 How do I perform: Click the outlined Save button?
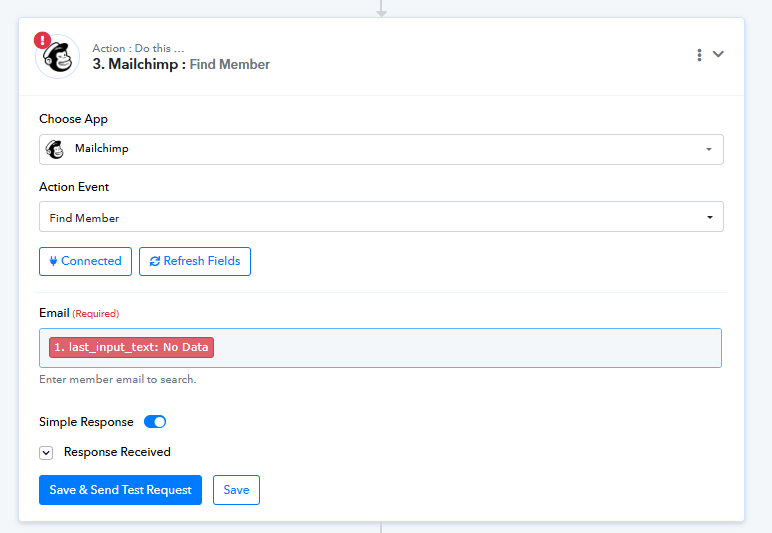coord(236,490)
